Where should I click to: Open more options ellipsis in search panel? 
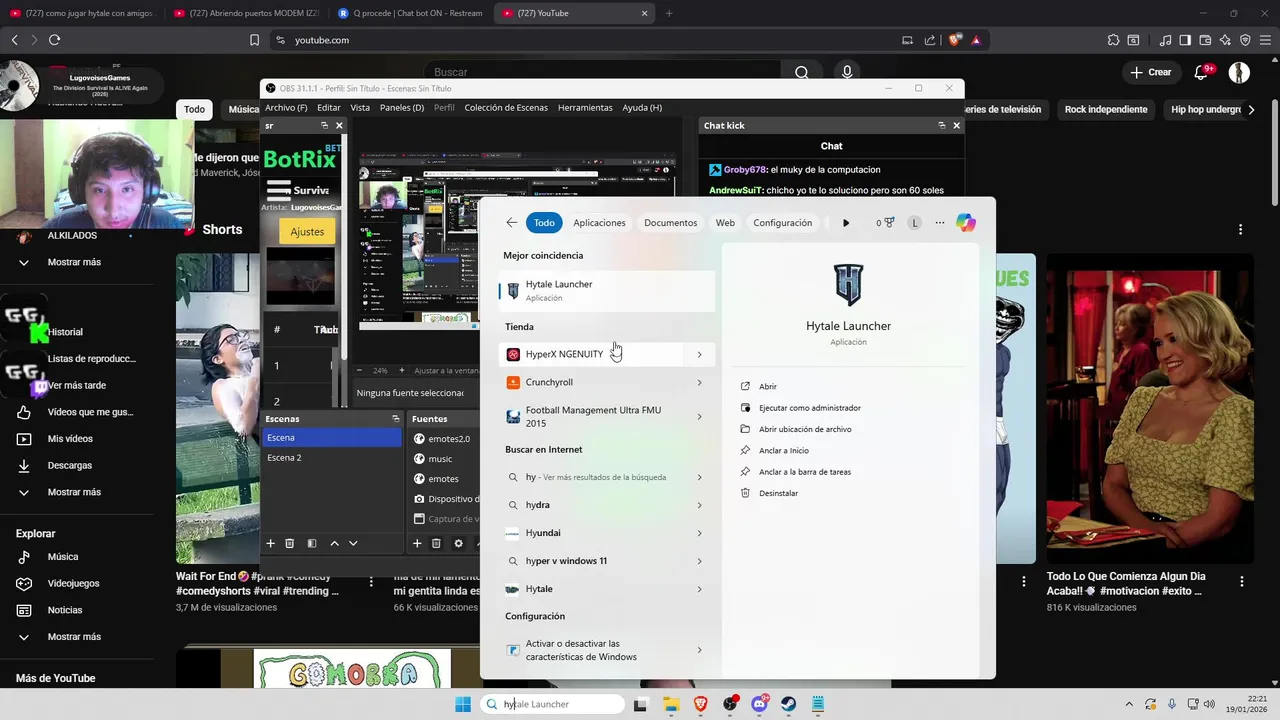(x=940, y=223)
